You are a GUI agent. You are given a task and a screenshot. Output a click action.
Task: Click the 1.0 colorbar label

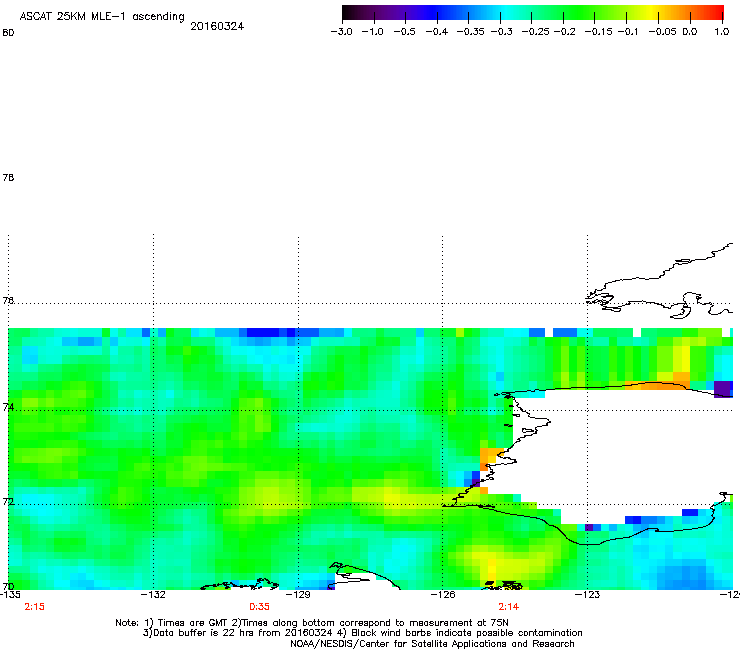point(722,32)
